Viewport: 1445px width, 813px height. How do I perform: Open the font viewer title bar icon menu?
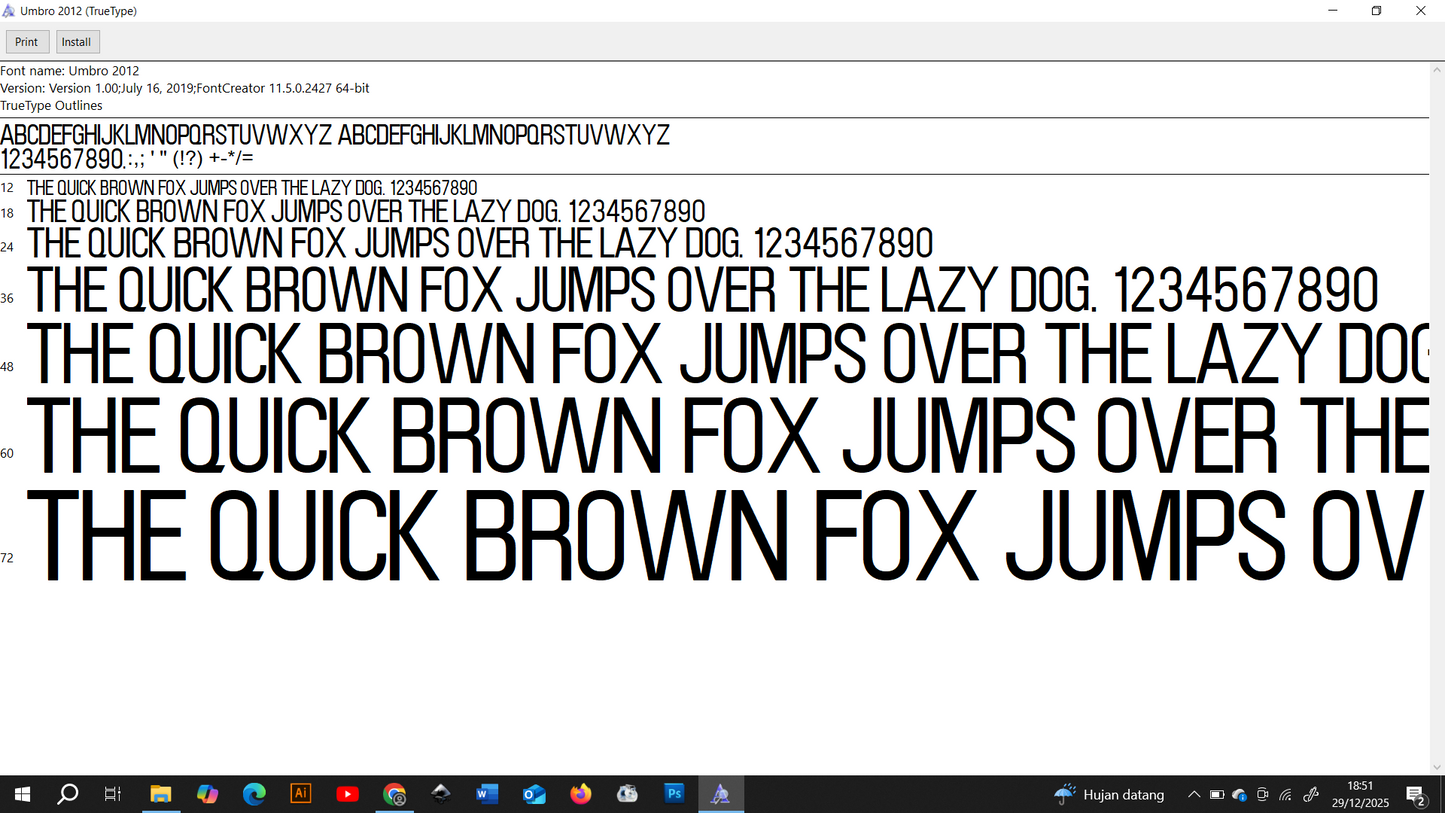pyautogui.click(x=9, y=11)
